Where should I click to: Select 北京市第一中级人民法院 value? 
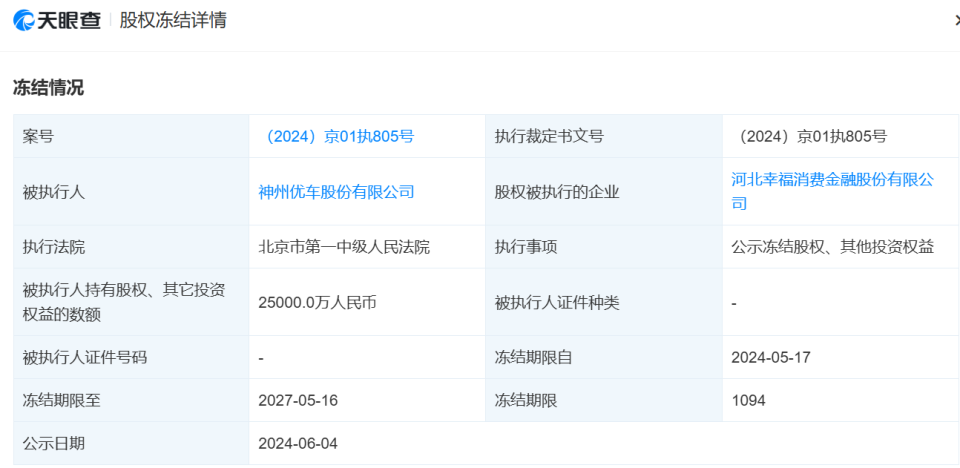344,247
